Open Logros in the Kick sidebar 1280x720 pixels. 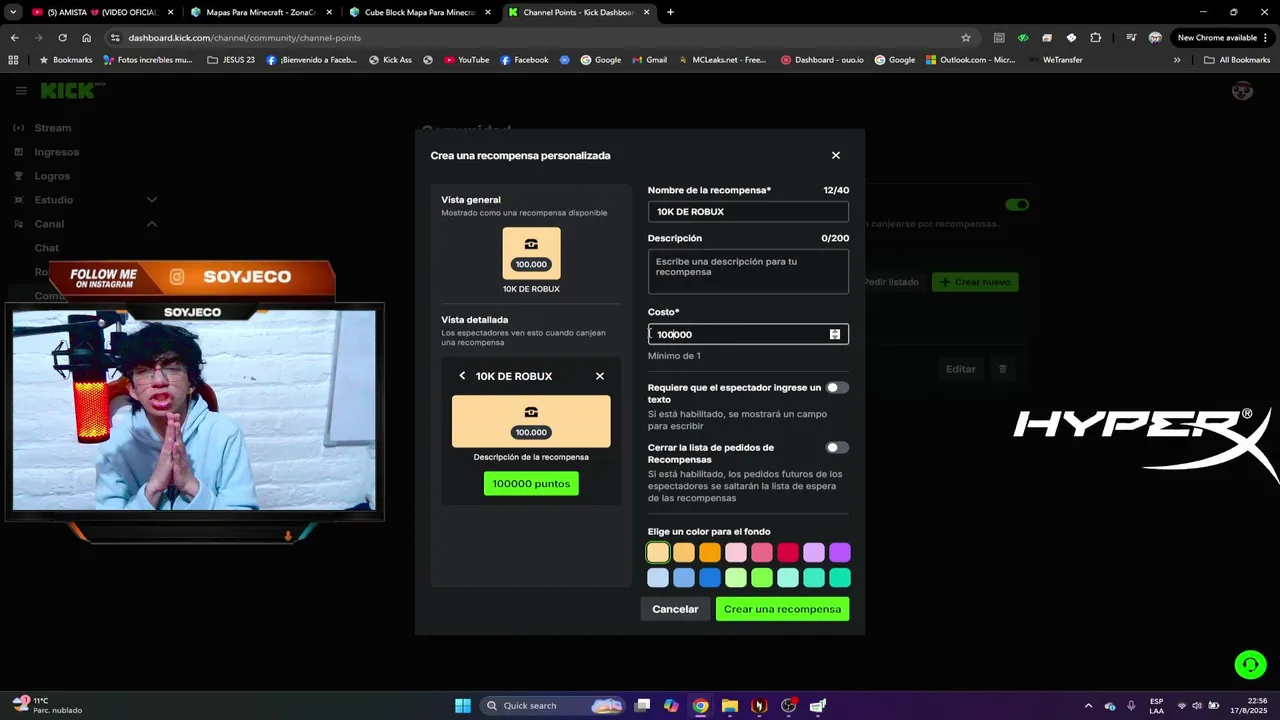(x=52, y=176)
